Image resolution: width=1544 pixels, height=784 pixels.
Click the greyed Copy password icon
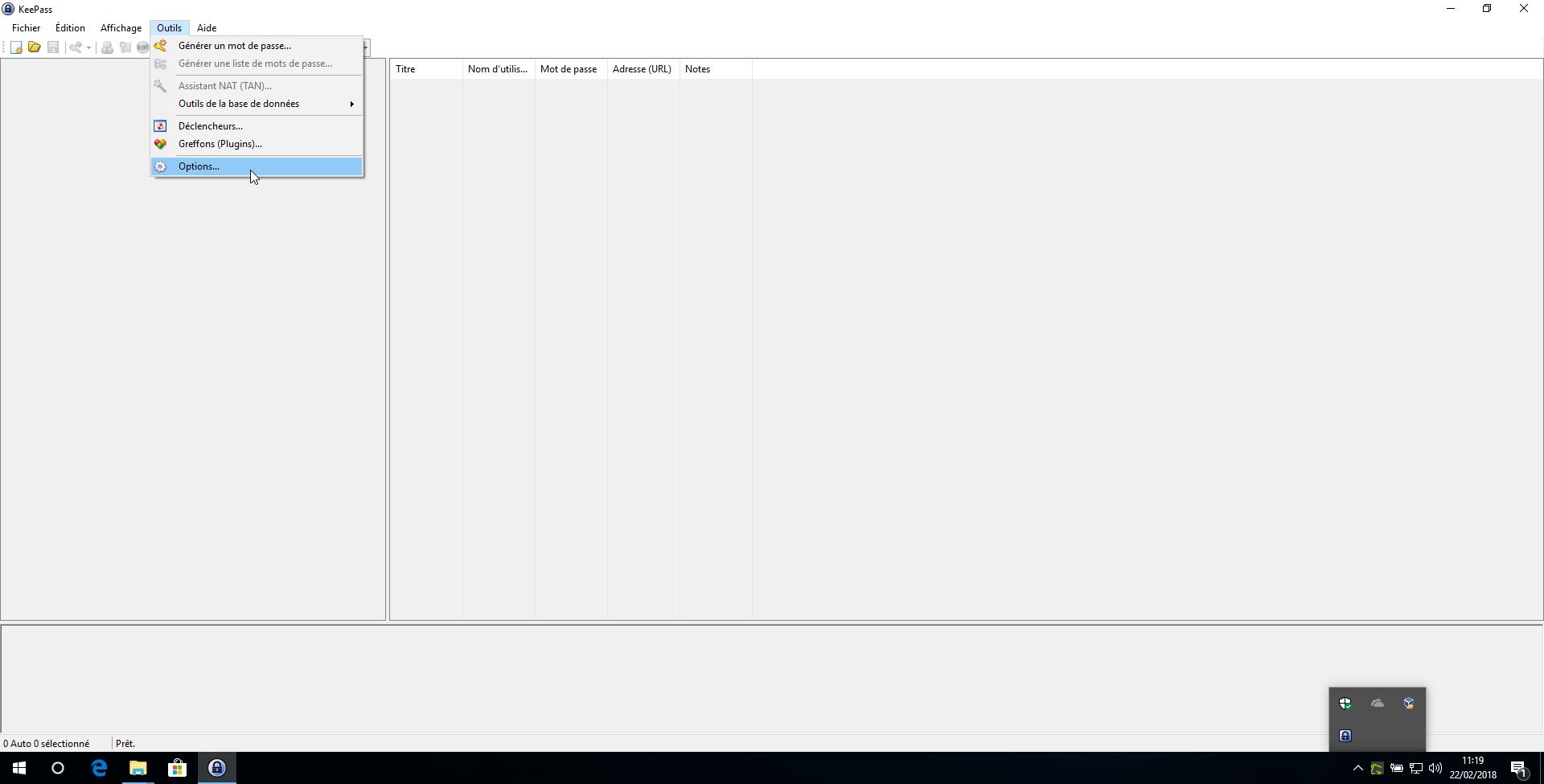point(125,47)
